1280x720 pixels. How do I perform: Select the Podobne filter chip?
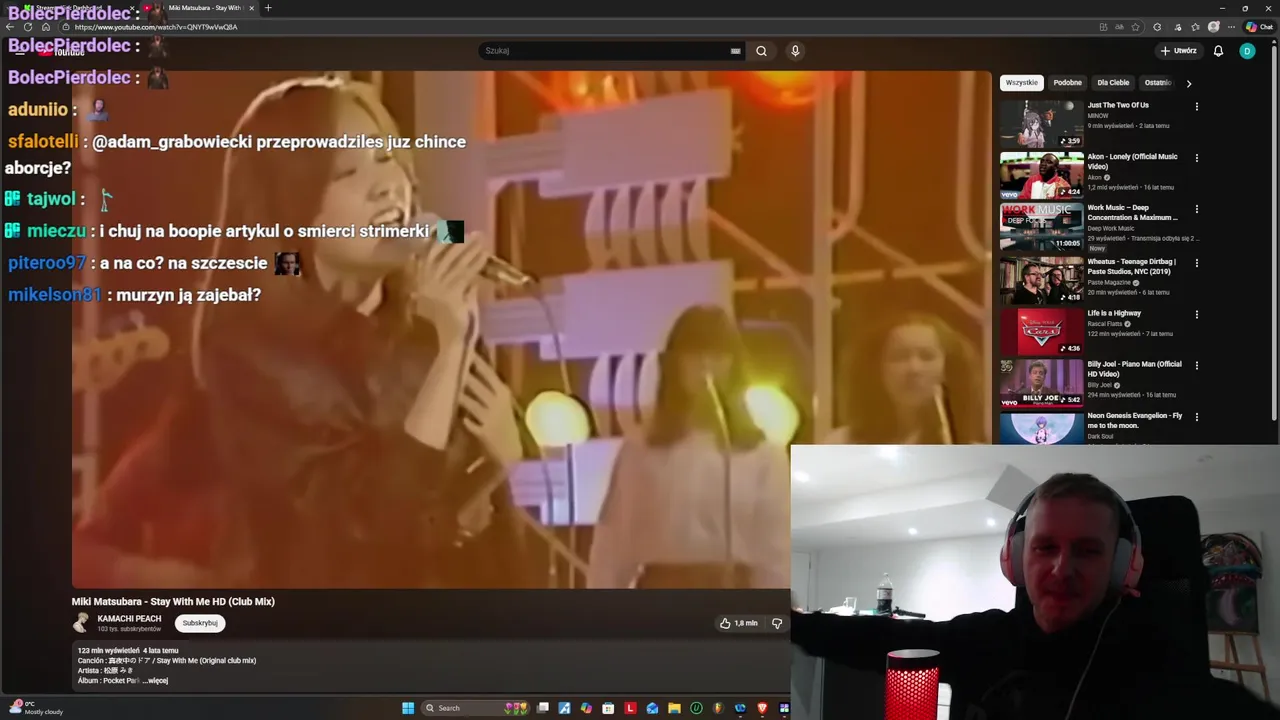1067,83
